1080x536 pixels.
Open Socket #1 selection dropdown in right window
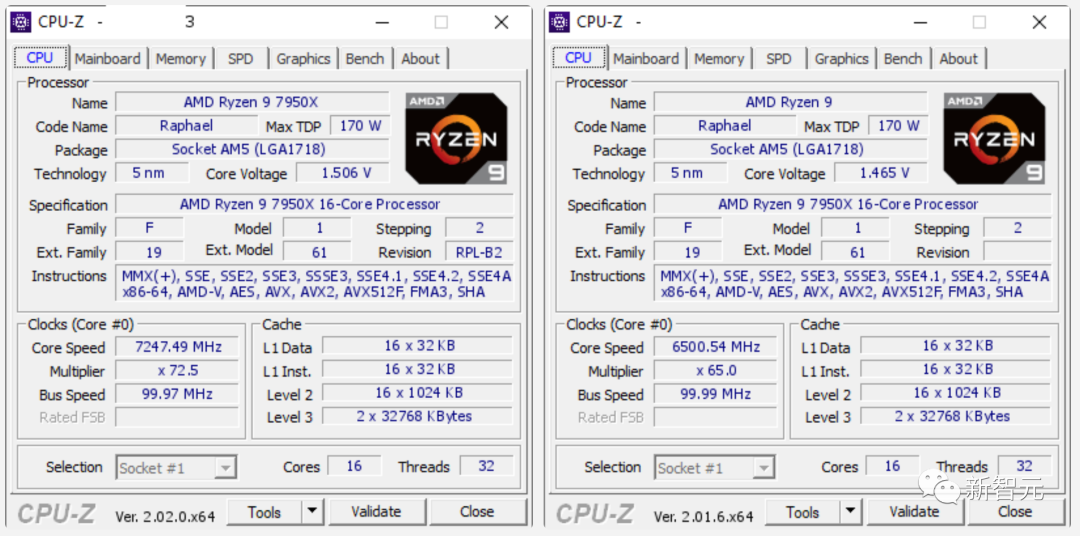(x=715, y=468)
